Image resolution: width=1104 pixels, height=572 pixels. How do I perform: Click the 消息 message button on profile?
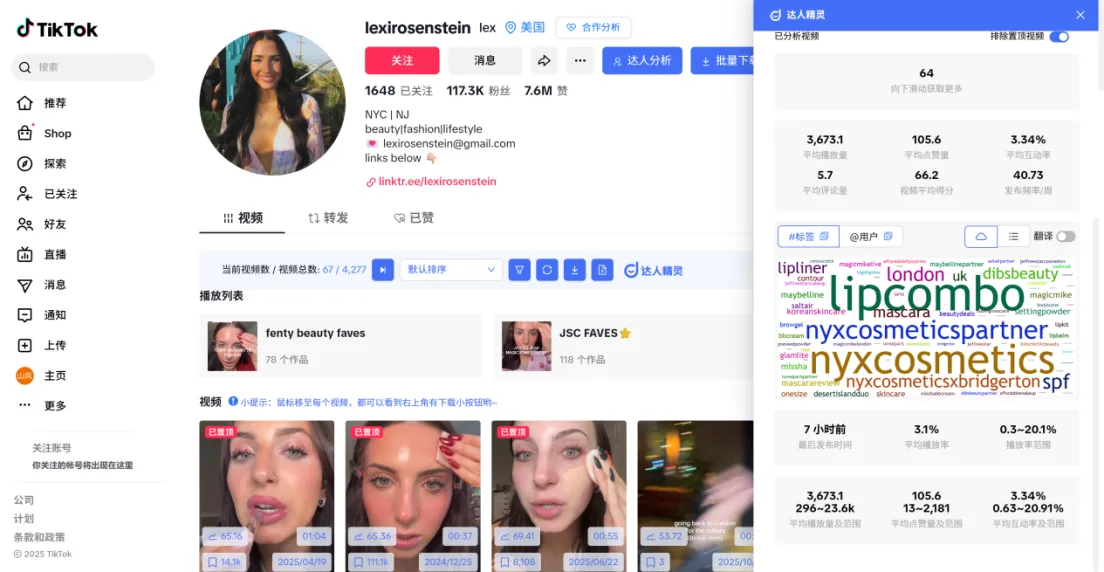[485, 61]
